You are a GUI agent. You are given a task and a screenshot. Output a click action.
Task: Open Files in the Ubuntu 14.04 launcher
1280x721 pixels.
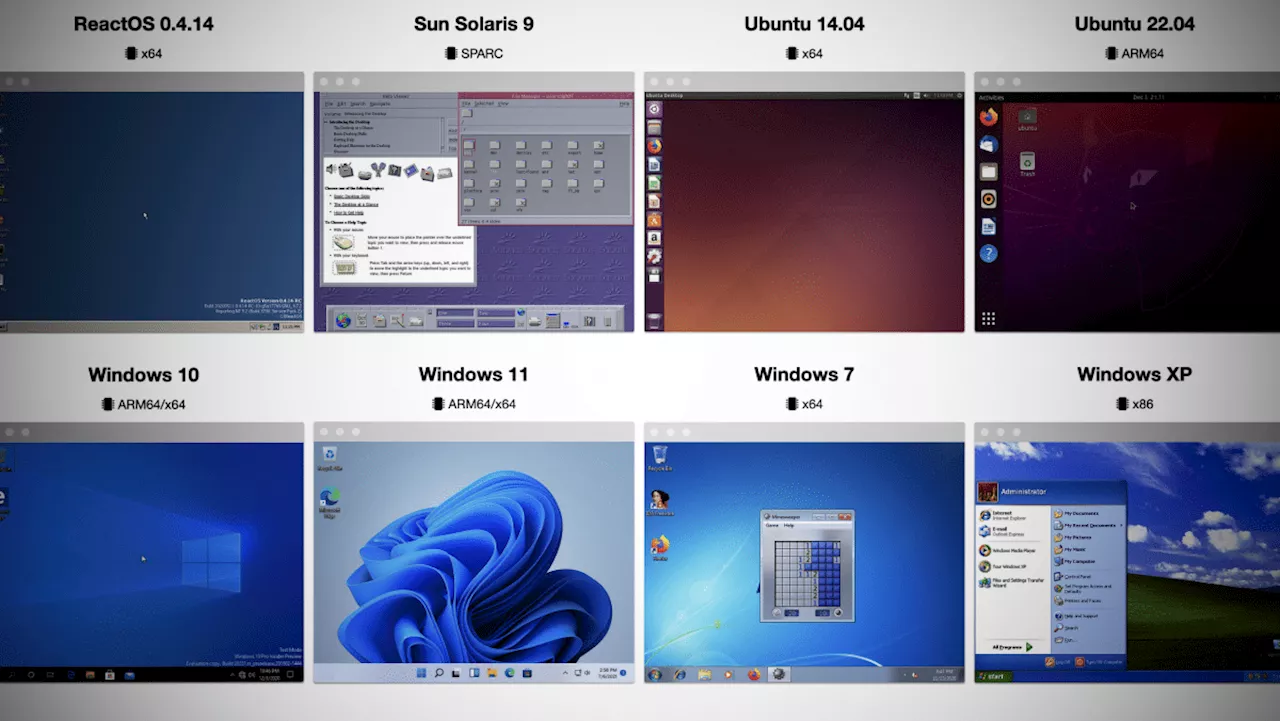pyautogui.click(x=654, y=127)
